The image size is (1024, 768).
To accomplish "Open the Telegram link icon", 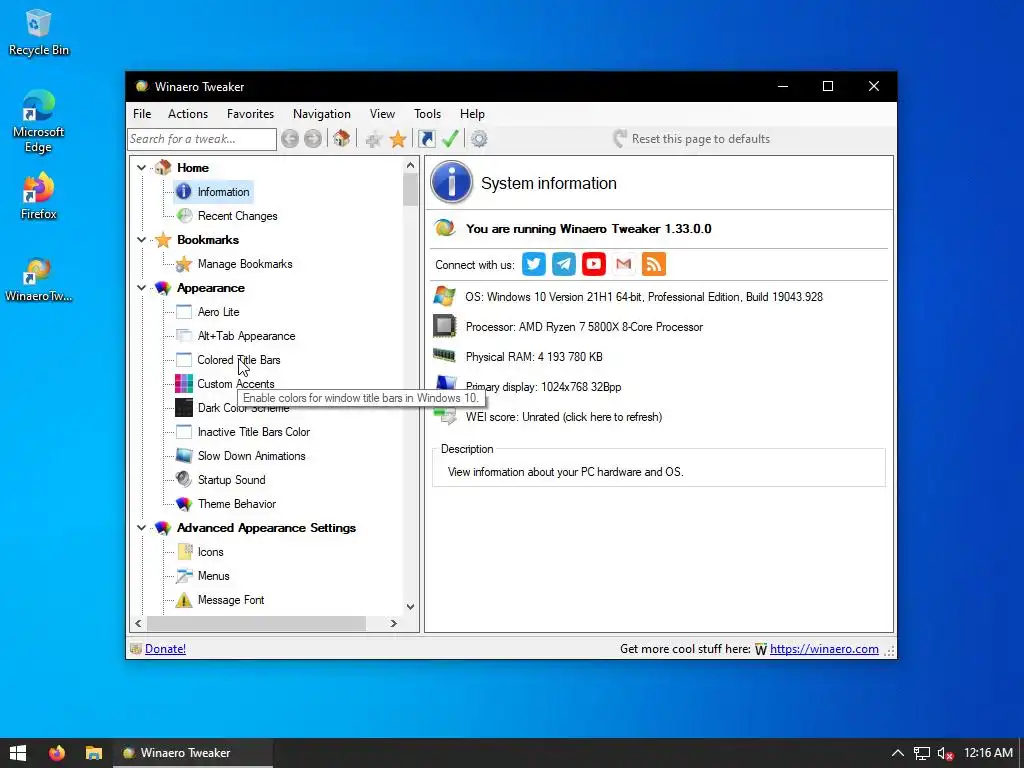I will point(564,264).
